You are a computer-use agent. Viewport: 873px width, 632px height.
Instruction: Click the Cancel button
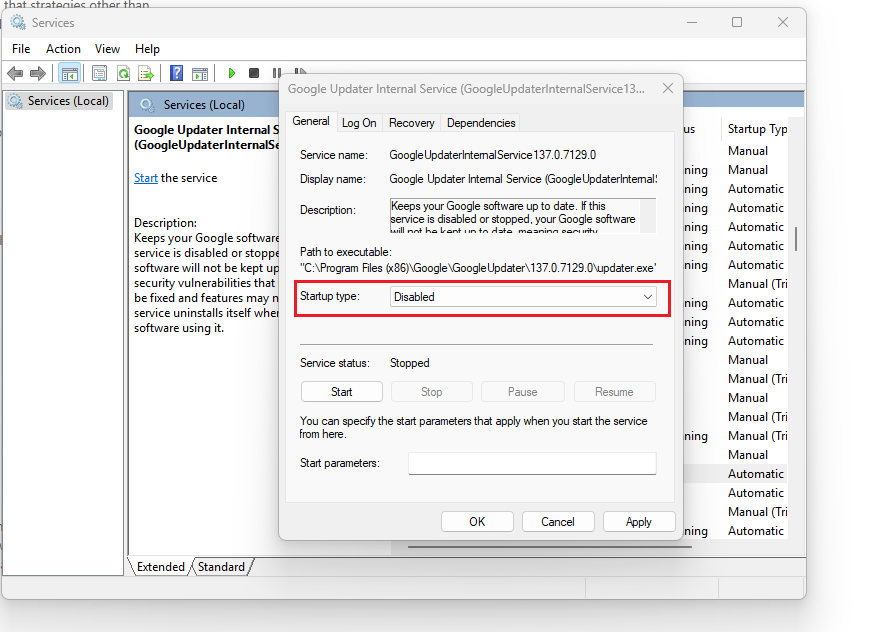(x=558, y=522)
